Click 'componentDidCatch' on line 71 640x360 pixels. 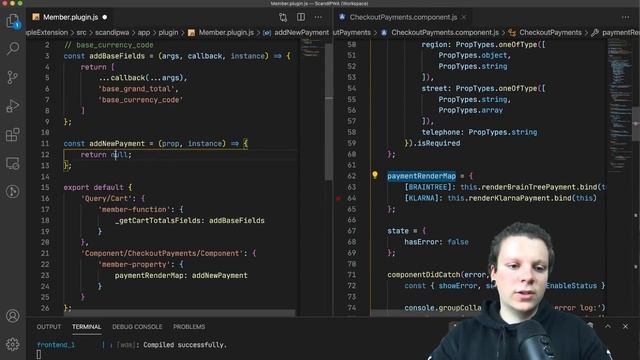(x=424, y=275)
